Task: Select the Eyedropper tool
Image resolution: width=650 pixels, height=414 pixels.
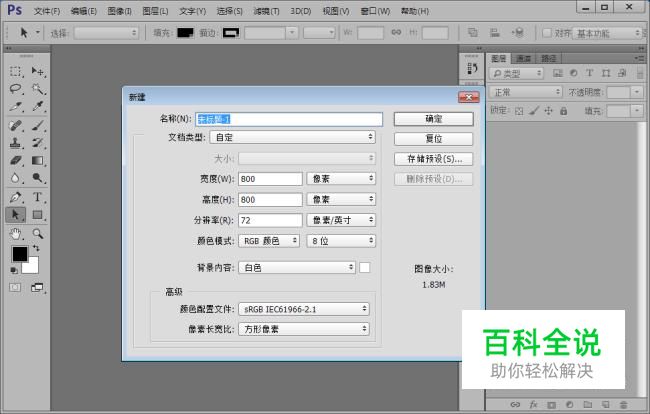Action: [x=38, y=106]
